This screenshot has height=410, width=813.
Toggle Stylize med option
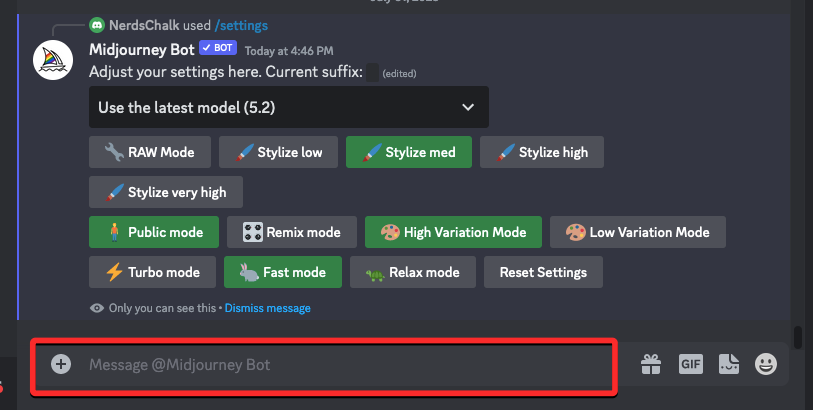[409, 152]
